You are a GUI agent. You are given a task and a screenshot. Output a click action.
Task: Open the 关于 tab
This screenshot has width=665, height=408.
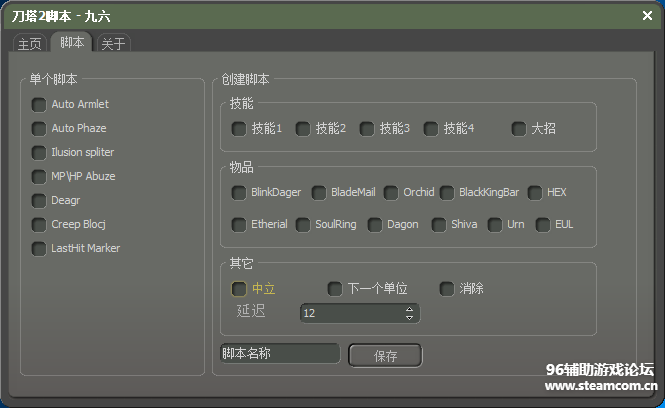[113, 43]
